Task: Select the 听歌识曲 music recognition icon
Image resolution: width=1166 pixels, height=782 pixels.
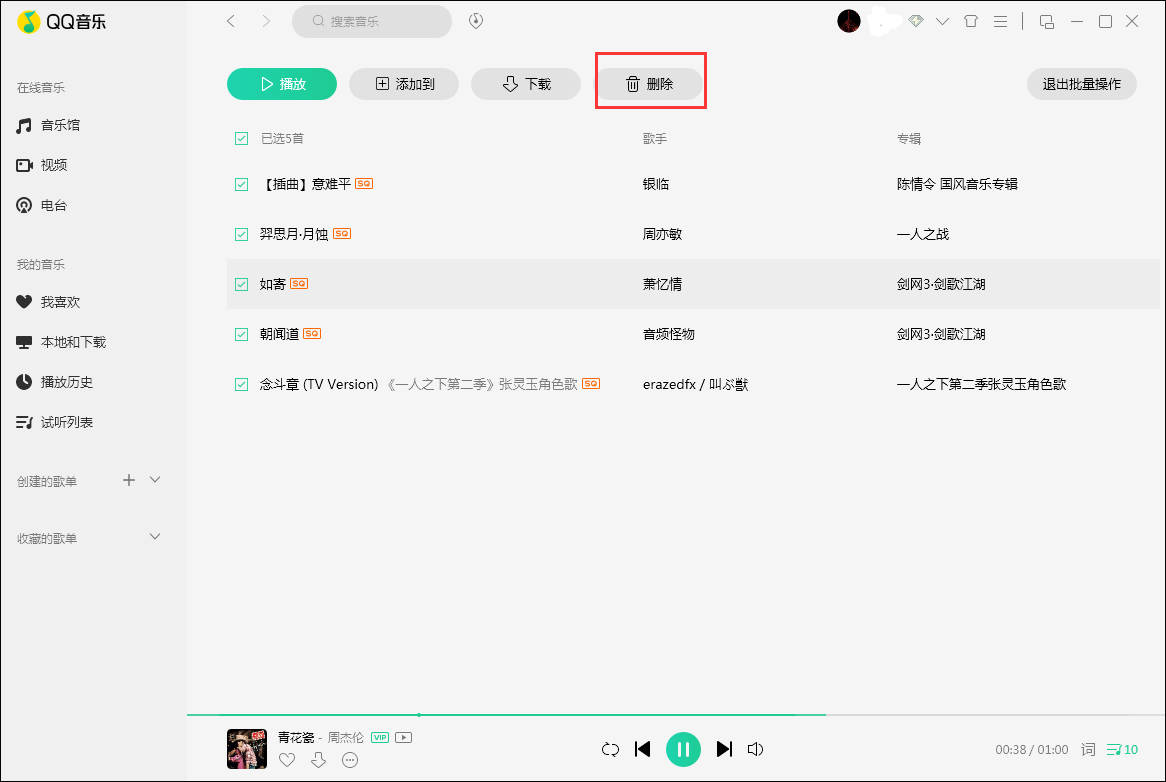Action: pos(476,20)
